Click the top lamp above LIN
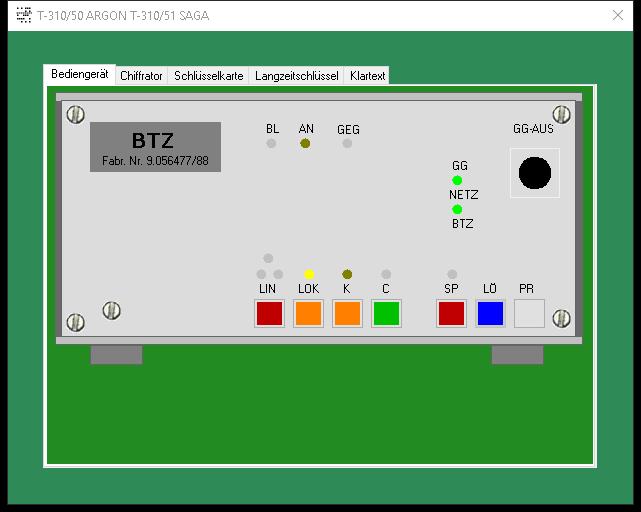The image size is (641, 512). pyautogui.click(x=268, y=258)
